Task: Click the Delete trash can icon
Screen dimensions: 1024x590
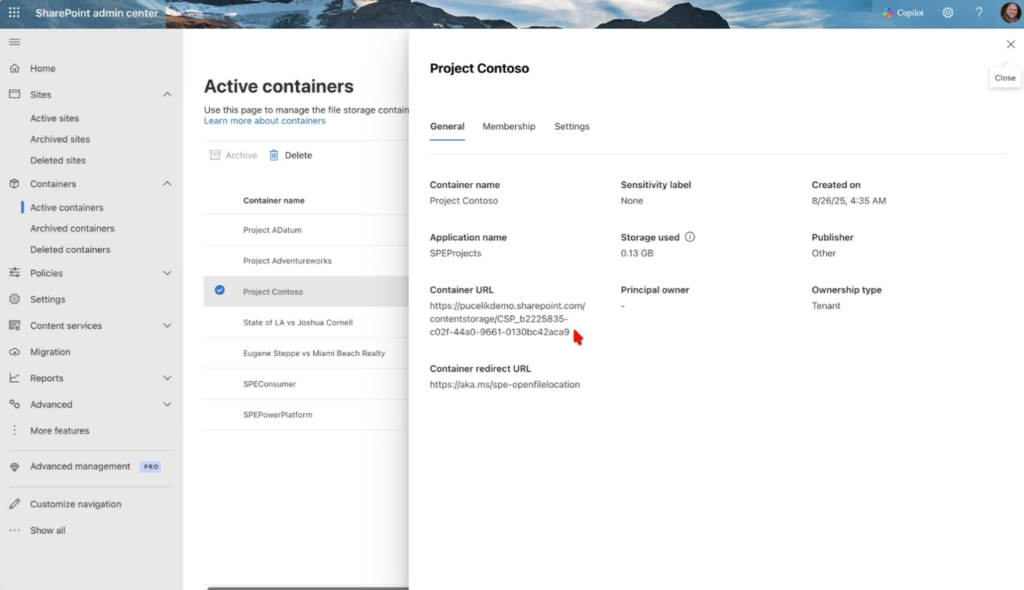Action: tap(274, 155)
